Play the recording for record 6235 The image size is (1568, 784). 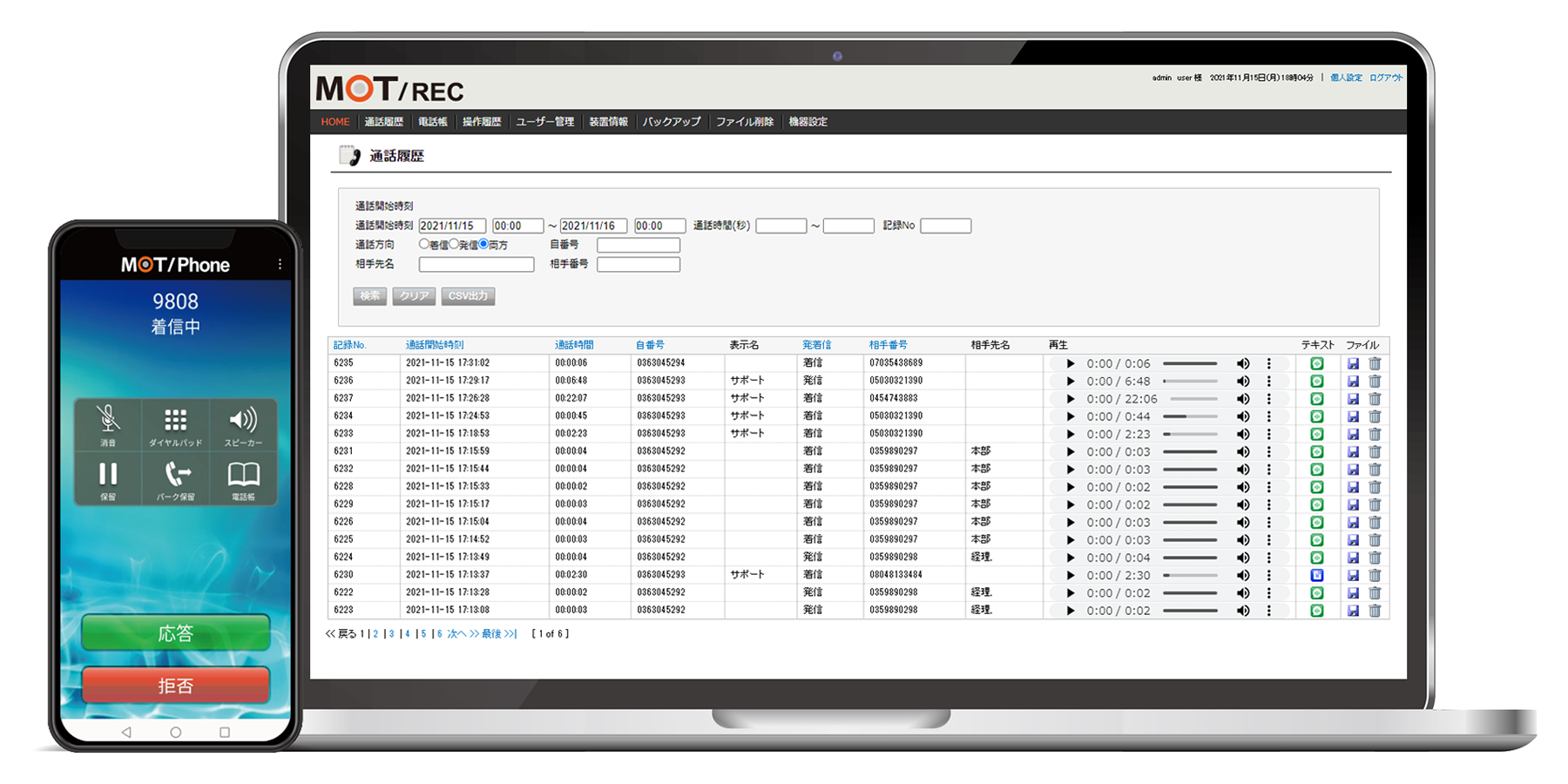tap(1071, 364)
